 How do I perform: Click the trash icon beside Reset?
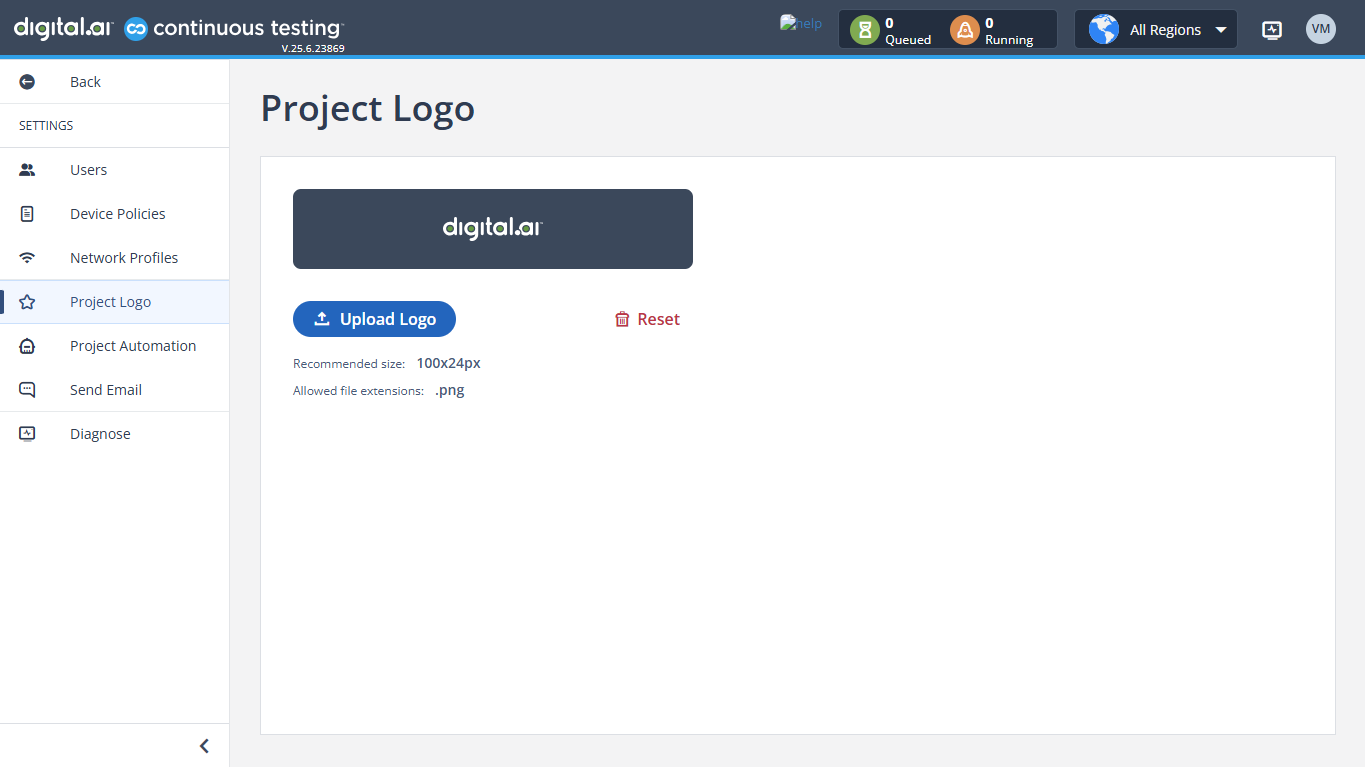pos(622,319)
